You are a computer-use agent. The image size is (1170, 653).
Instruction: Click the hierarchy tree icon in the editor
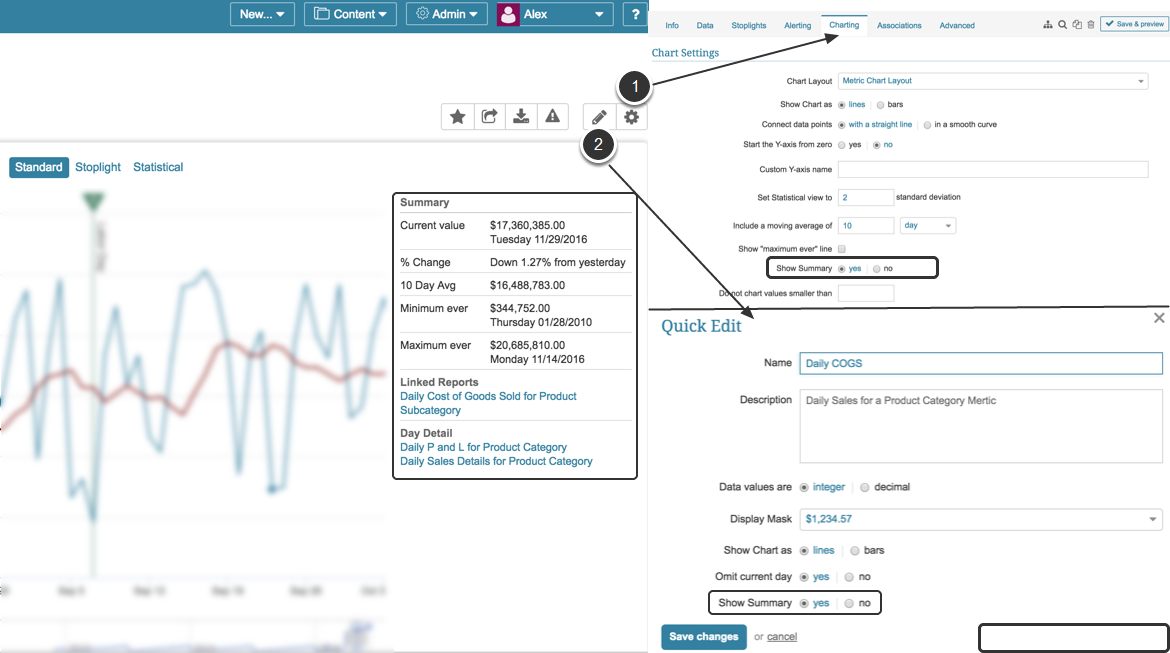(1048, 25)
